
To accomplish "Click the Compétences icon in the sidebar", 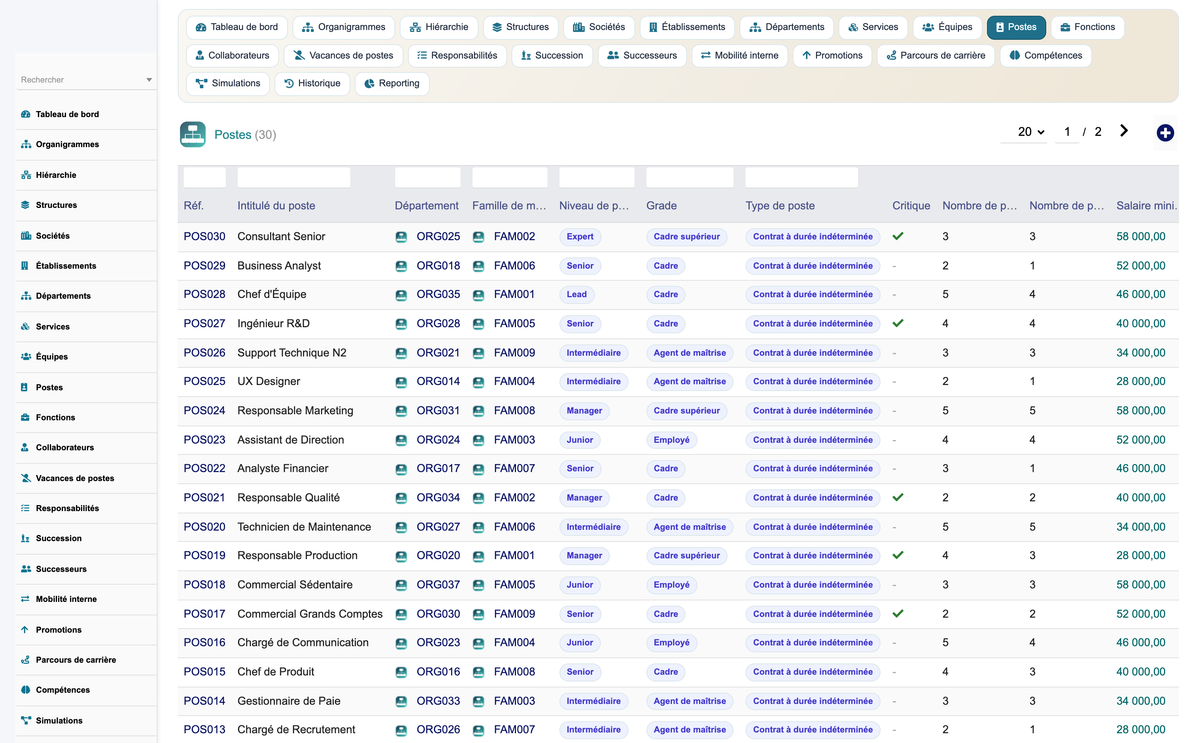I will click(25, 690).
